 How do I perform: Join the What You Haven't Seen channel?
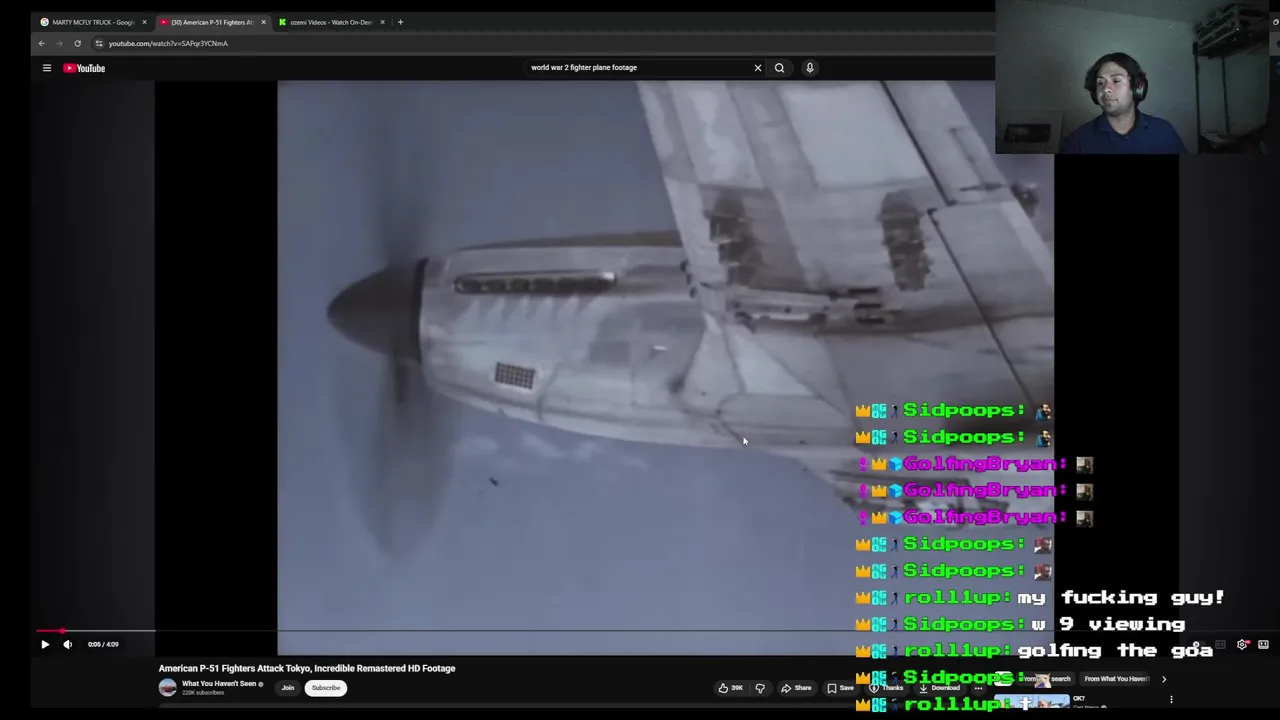[288, 688]
